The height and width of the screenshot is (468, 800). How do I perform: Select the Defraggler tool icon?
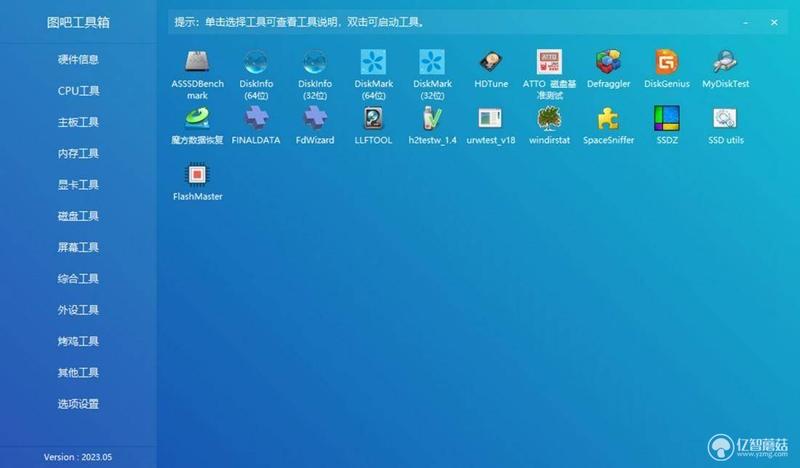608,62
